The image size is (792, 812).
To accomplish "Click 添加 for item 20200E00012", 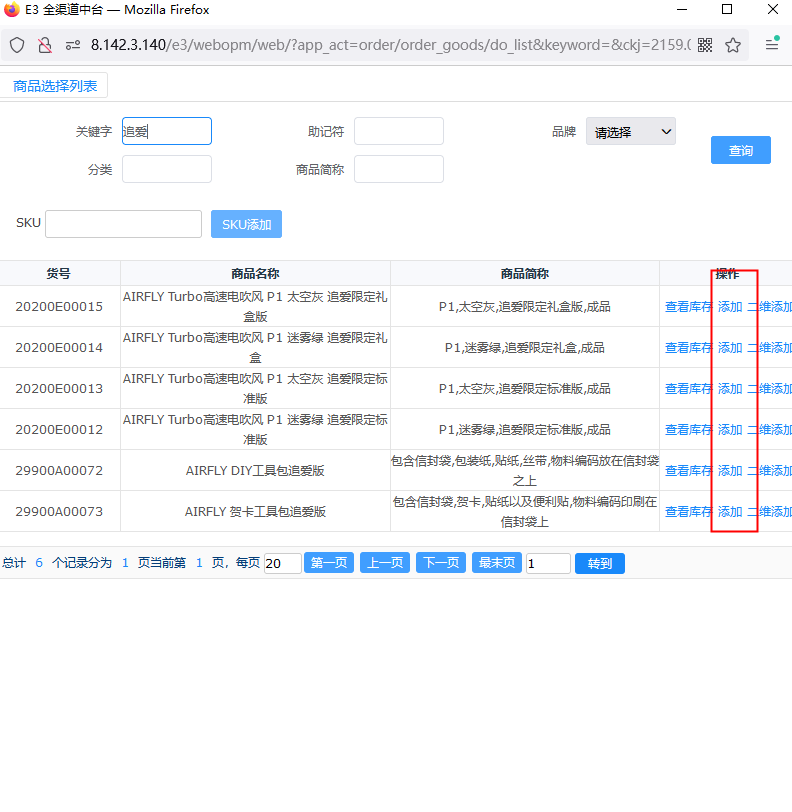I will click(x=730, y=429).
